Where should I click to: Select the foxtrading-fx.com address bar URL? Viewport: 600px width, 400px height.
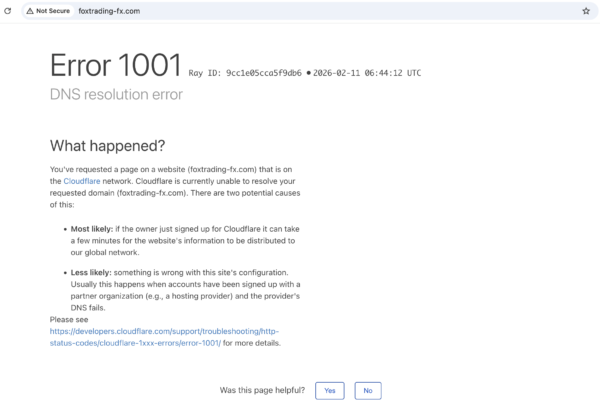(x=109, y=11)
